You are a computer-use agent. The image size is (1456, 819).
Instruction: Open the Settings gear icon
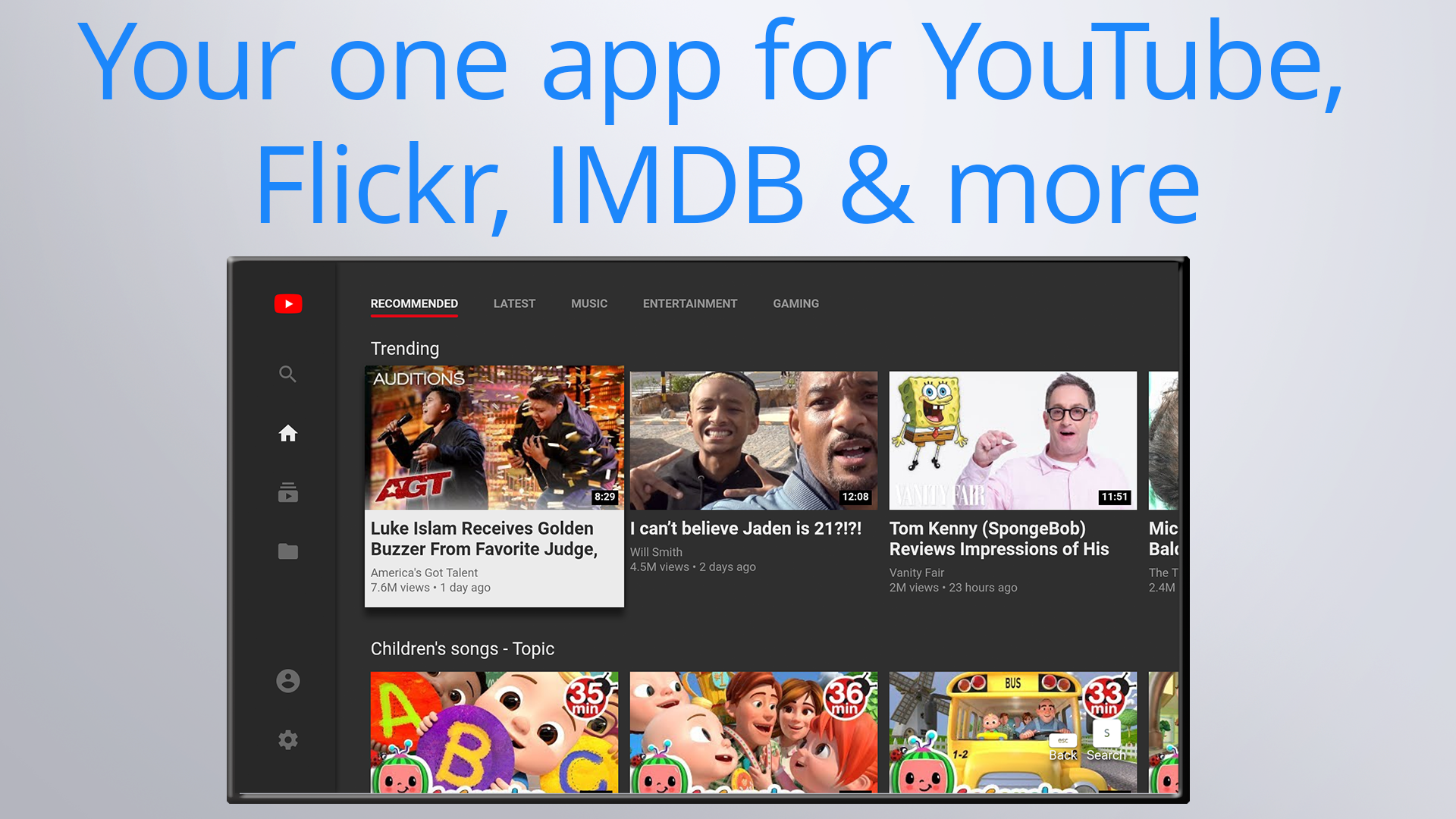tap(287, 740)
